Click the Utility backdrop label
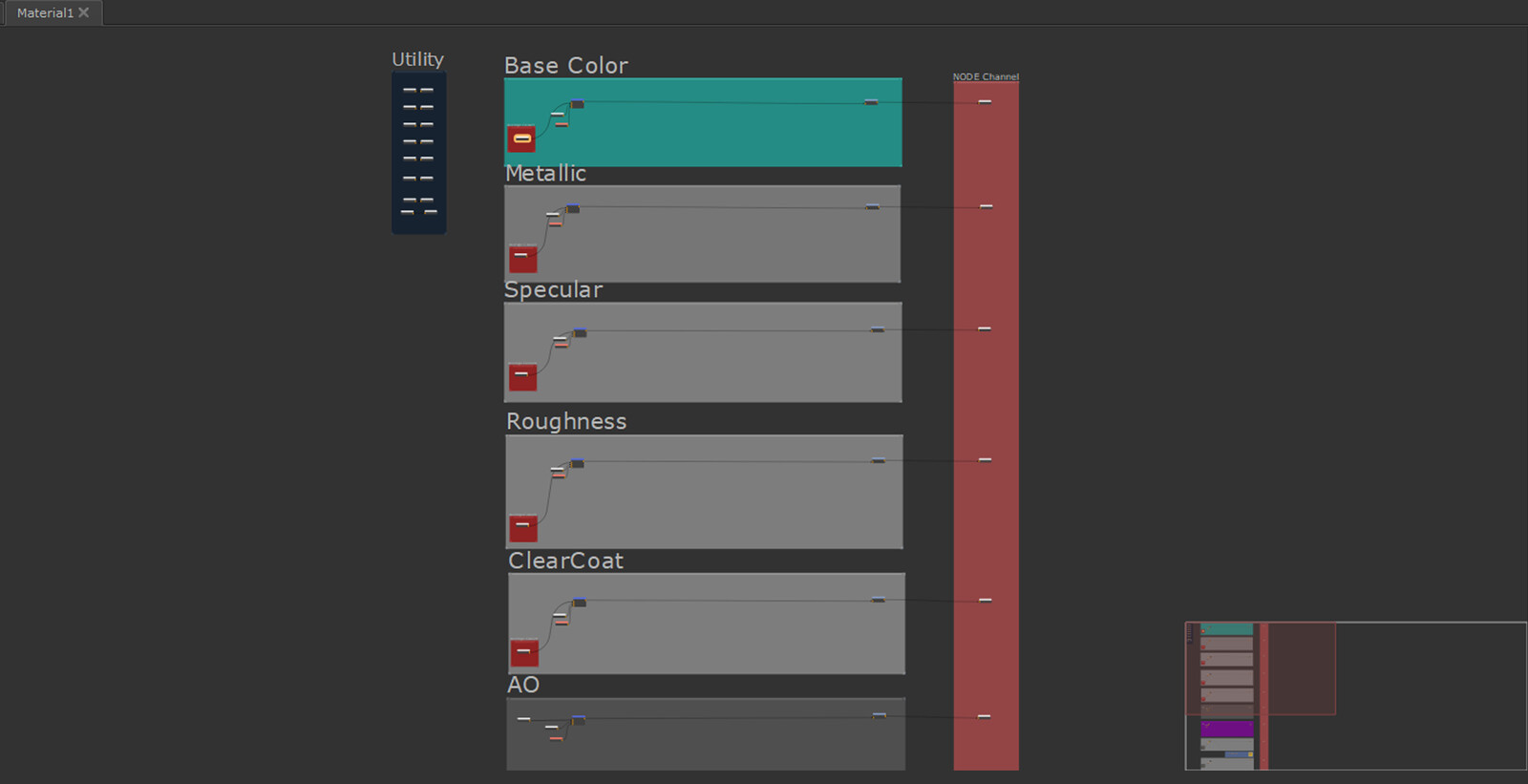 (417, 59)
